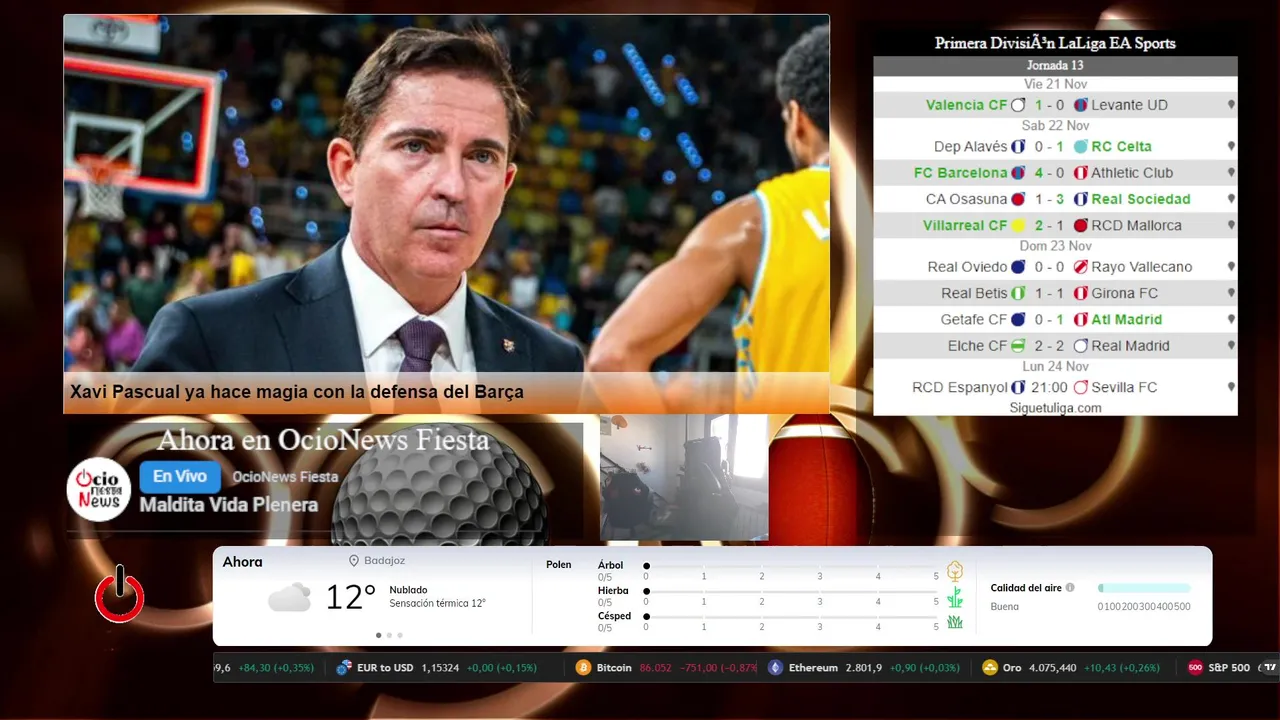Click the Ahora label in weather widget
Image resolution: width=1280 pixels, height=720 pixels.
(243, 562)
